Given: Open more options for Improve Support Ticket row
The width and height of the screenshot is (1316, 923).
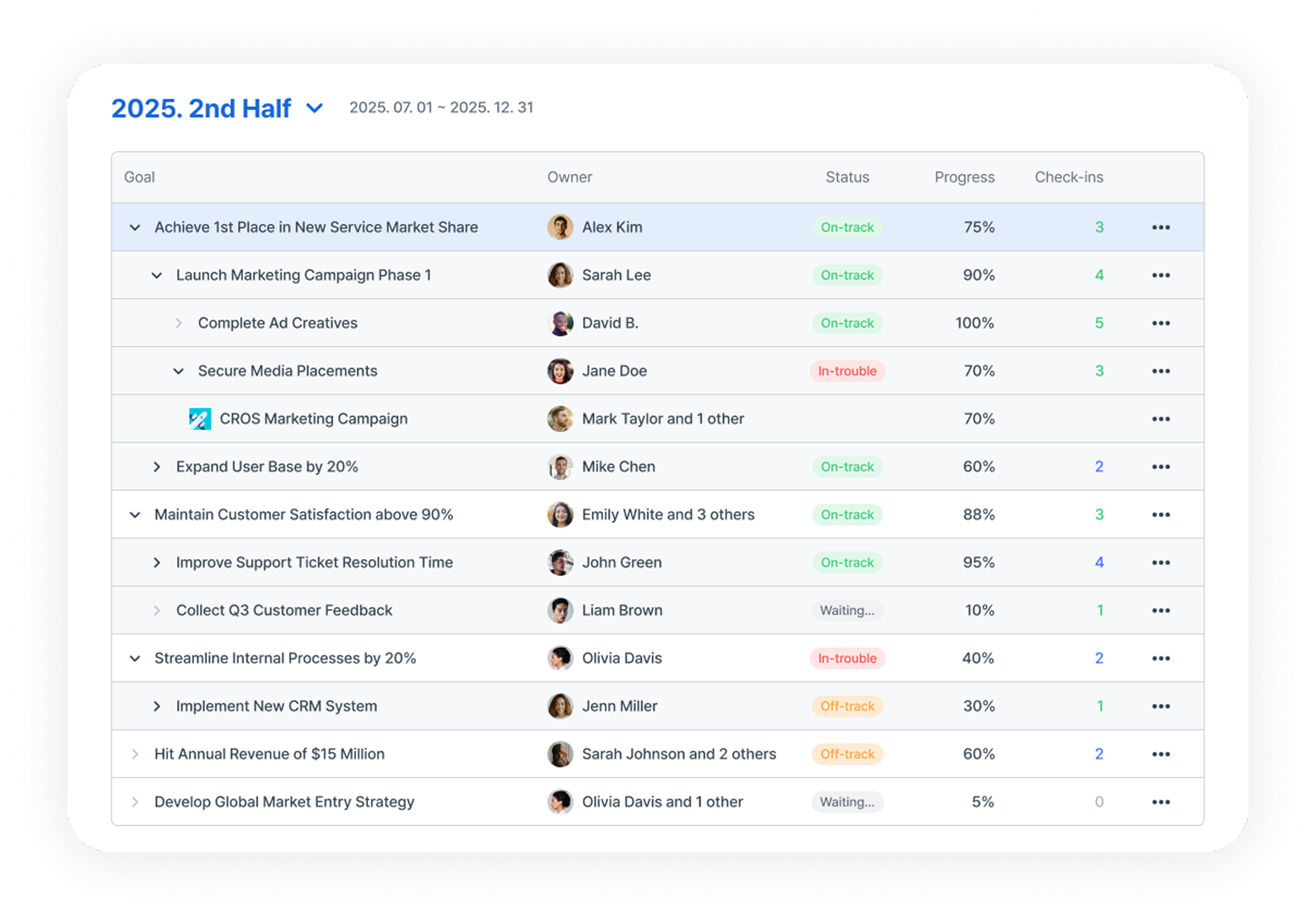Looking at the screenshot, I should click(x=1161, y=563).
